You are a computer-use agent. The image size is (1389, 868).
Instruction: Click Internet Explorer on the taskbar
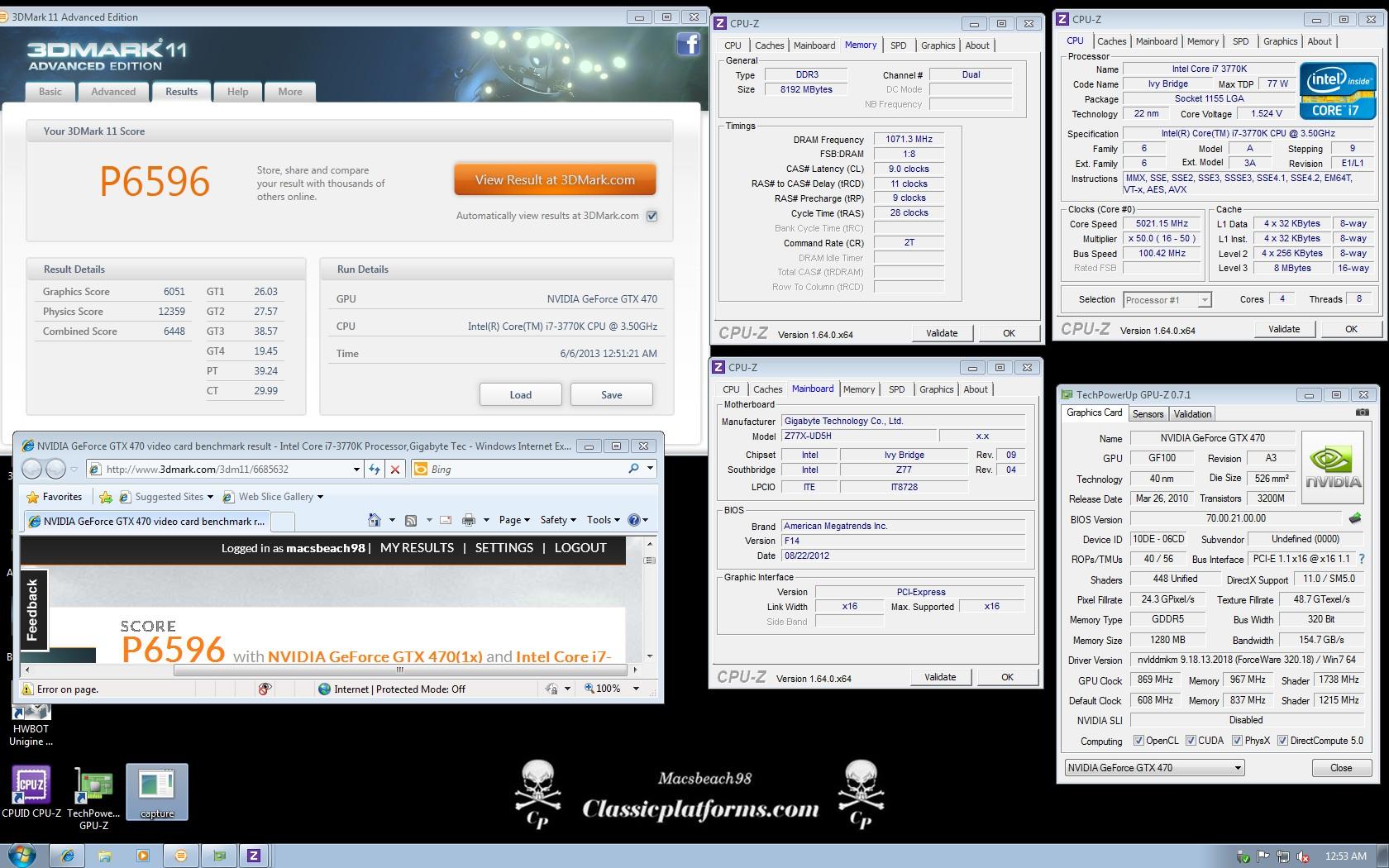pos(67,856)
